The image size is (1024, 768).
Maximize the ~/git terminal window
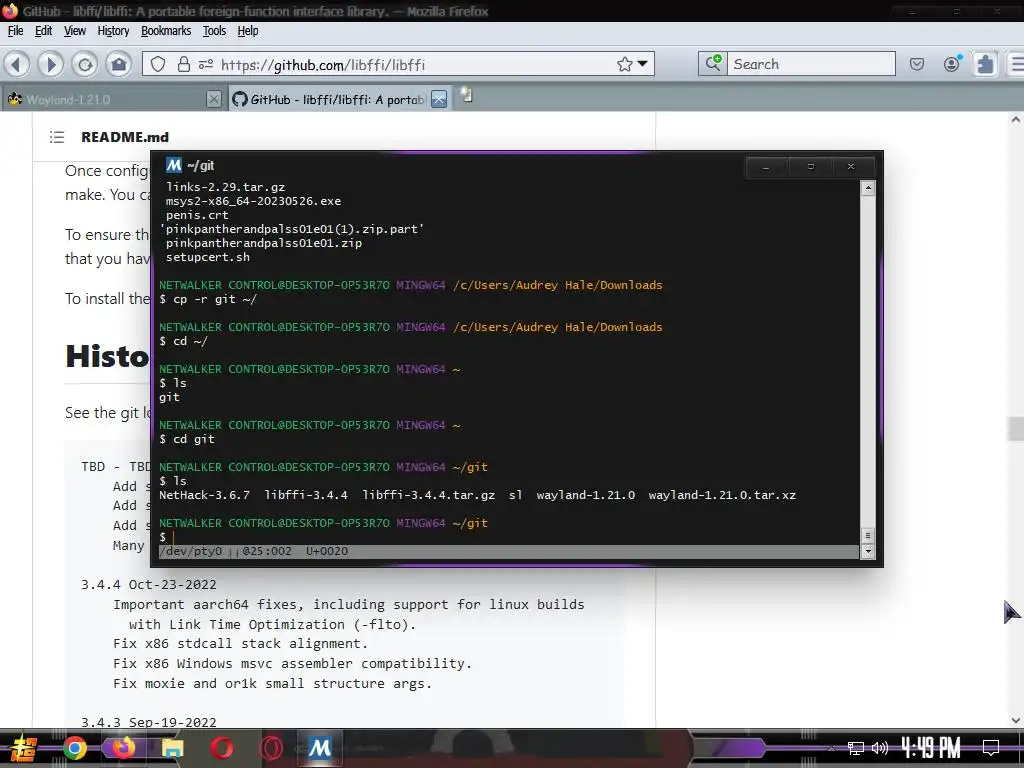pos(810,167)
